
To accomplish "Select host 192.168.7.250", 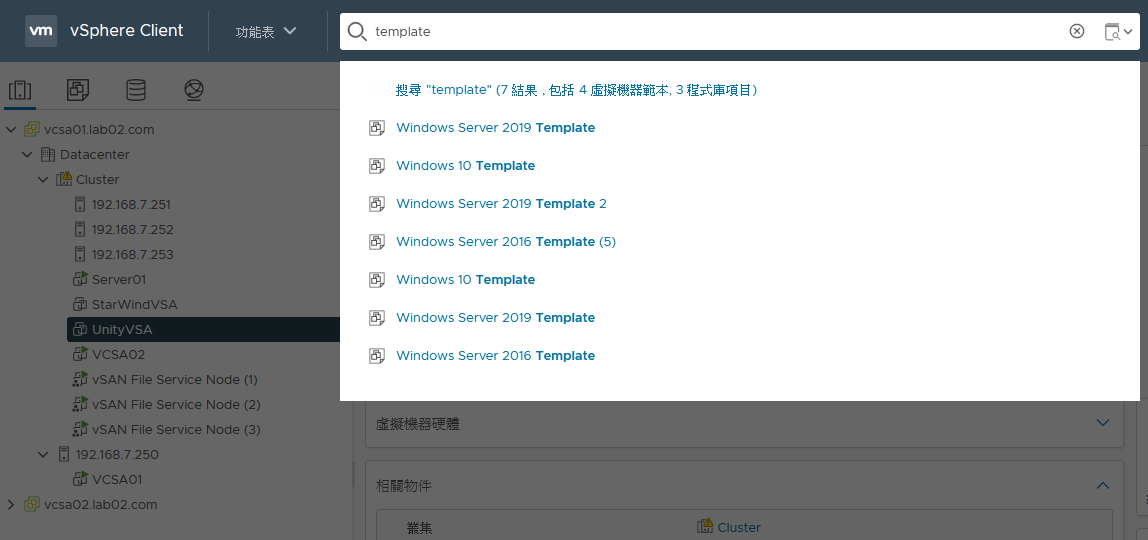I will [117, 454].
